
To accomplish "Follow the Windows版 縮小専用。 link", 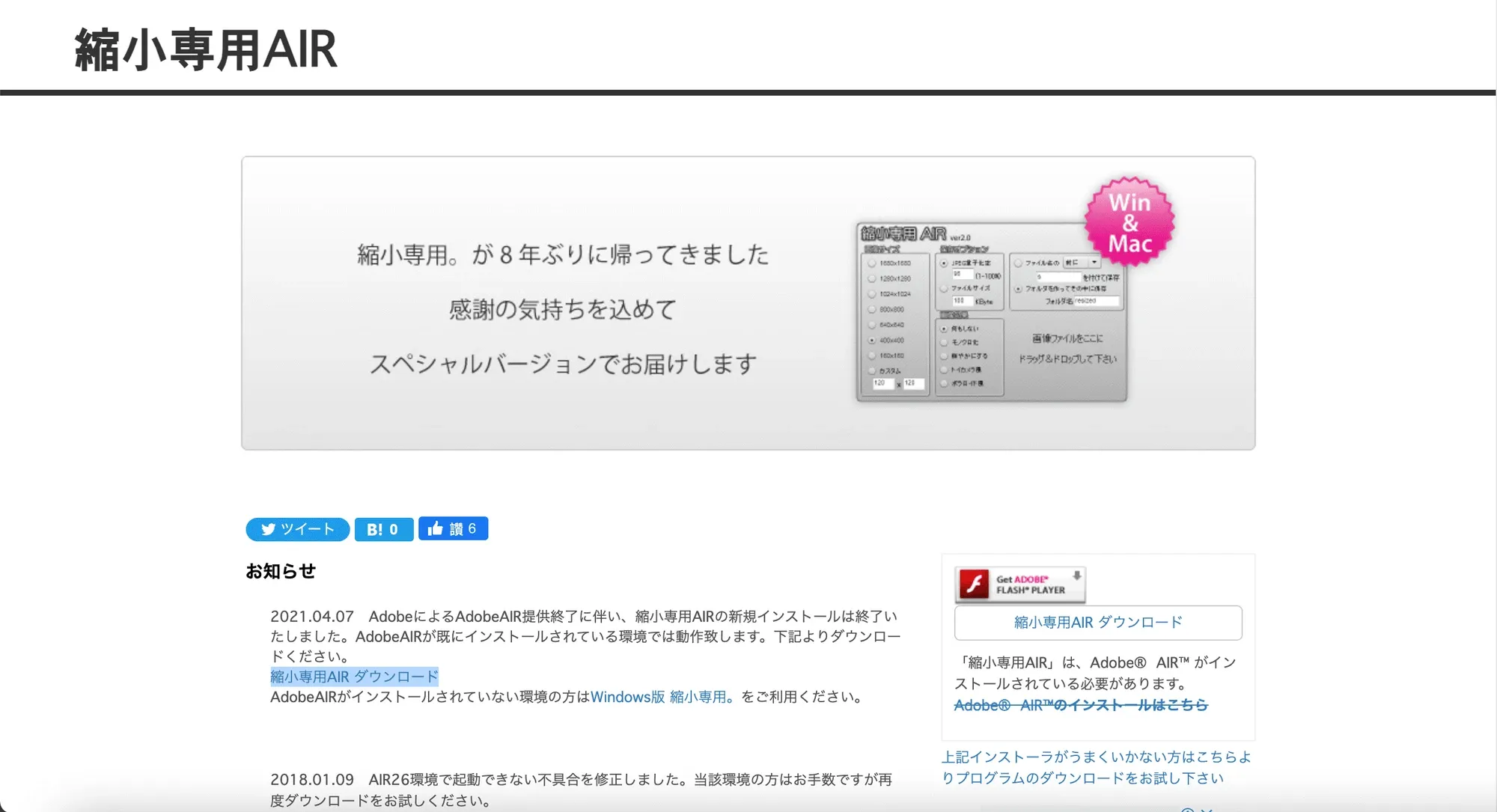I will [662, 697].
